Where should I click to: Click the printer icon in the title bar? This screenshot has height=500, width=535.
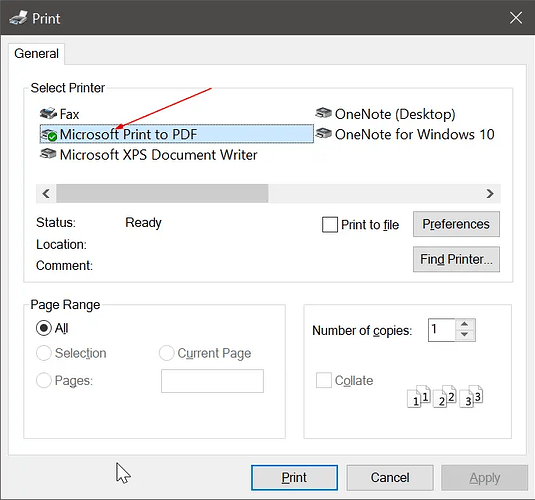[x=18, y=18]
